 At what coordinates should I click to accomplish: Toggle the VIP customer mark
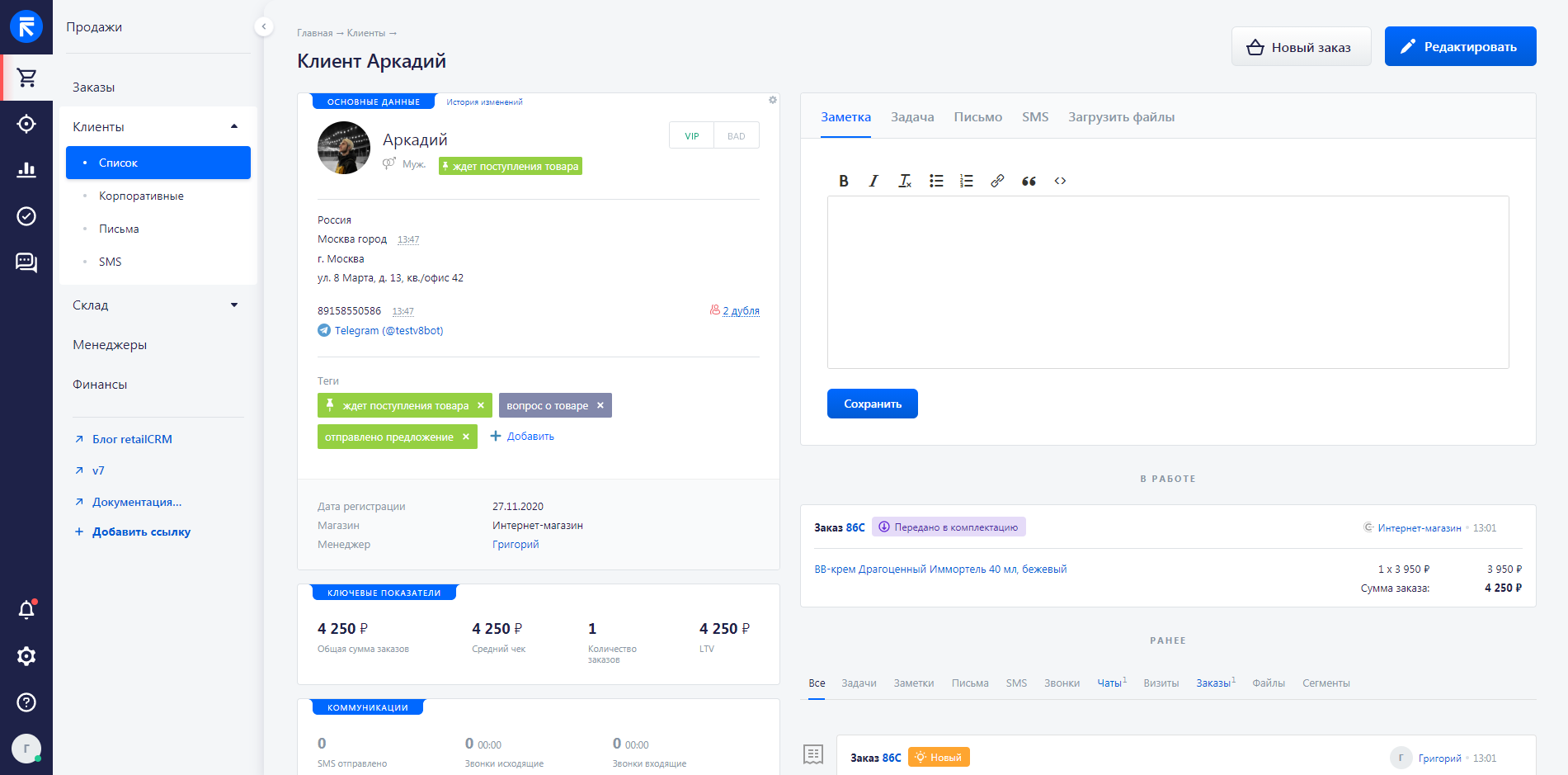click(691, 136)
